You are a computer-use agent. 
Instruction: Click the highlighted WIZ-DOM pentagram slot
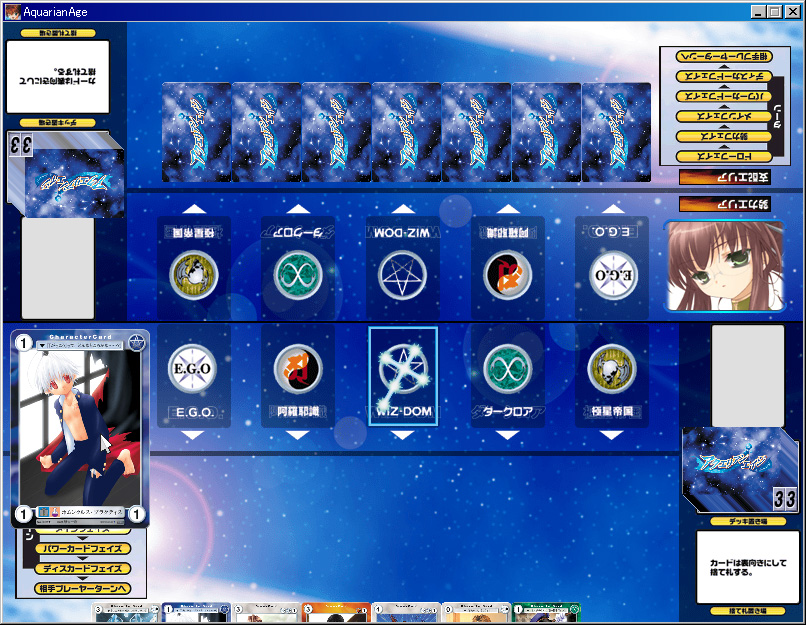pyautogui.click(x=404, y=376)
